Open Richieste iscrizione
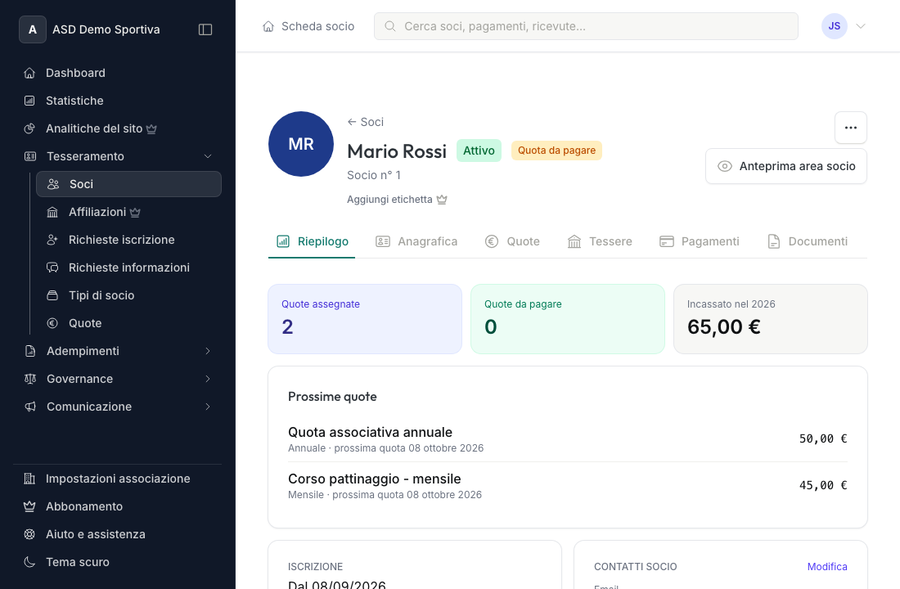The image size is (900, 589). 129,240
